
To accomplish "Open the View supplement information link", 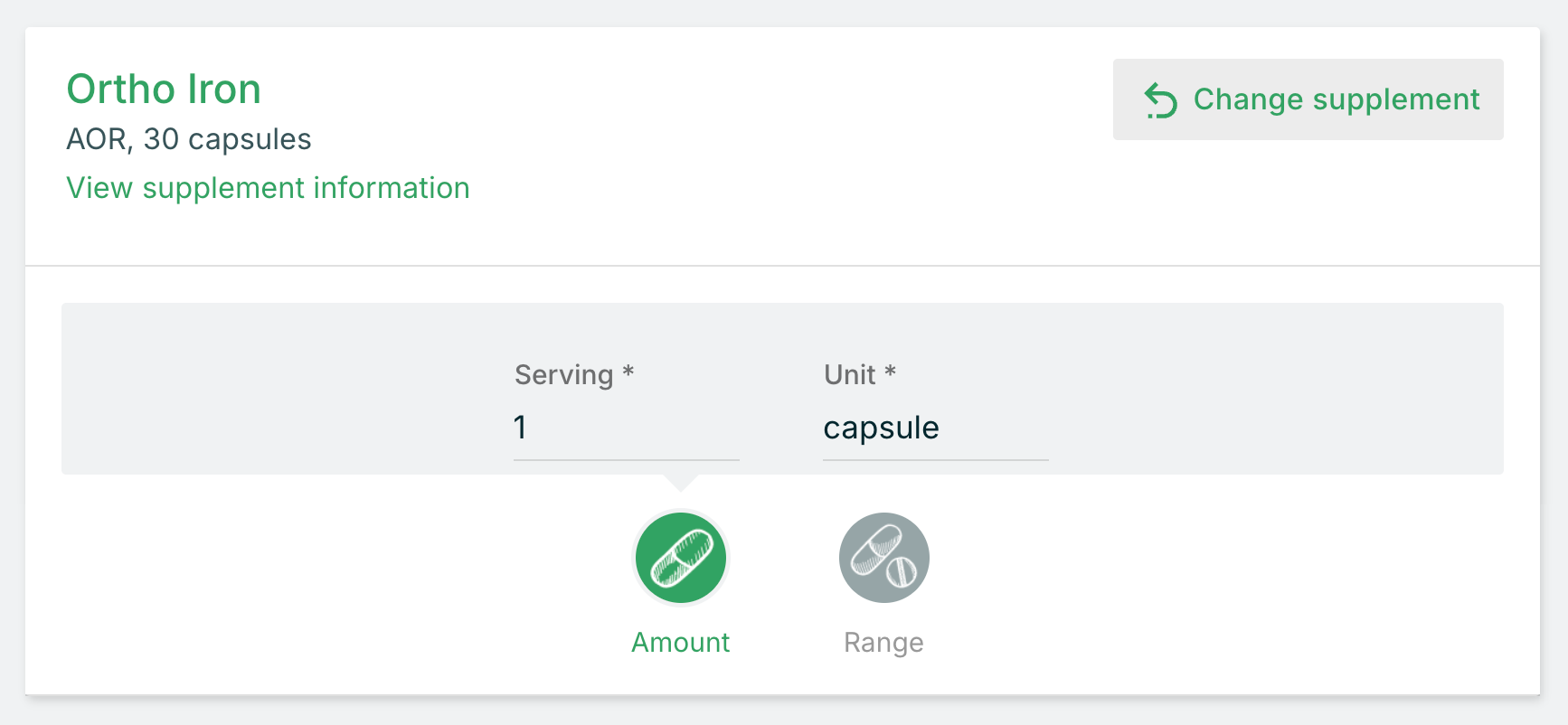I will [269, 188].
